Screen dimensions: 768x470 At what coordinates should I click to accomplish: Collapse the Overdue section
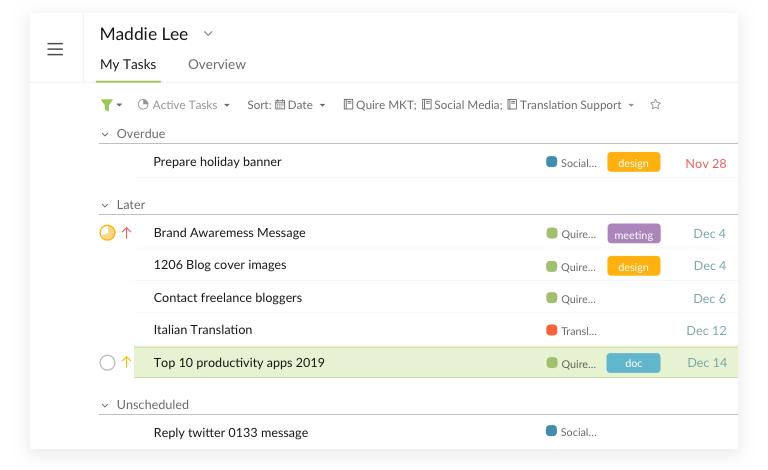point(105,134)
